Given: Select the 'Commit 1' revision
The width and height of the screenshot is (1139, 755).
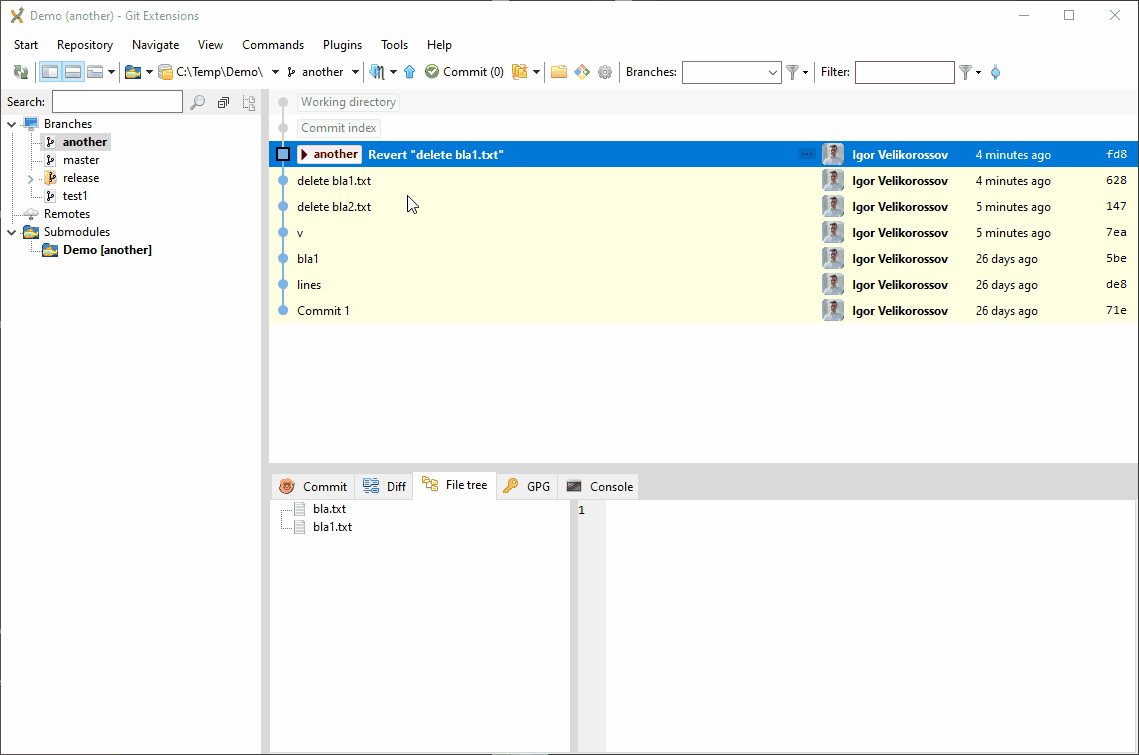Looking at the screenshot, I should [703, 311].
